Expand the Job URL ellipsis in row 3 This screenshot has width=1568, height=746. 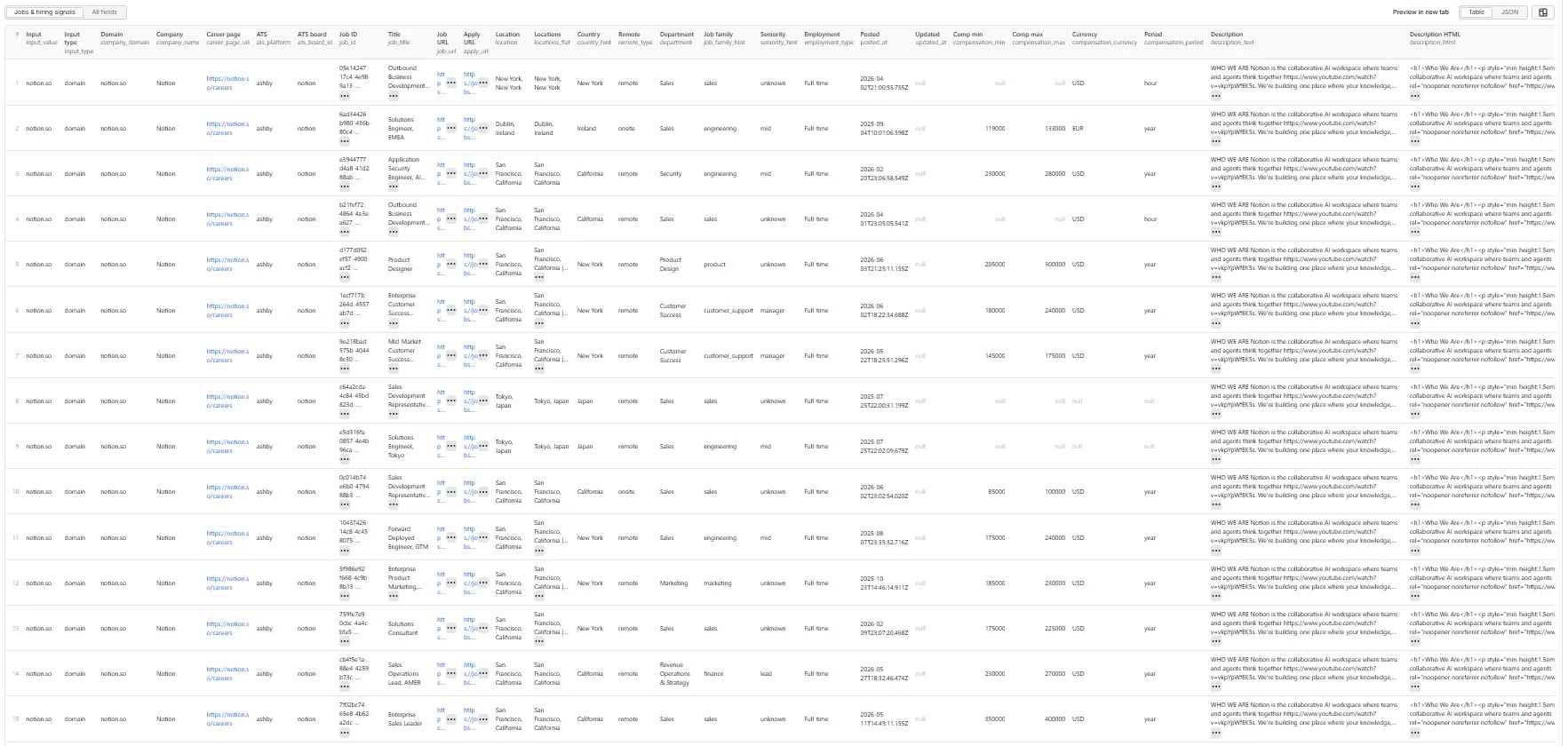(451, 173)
